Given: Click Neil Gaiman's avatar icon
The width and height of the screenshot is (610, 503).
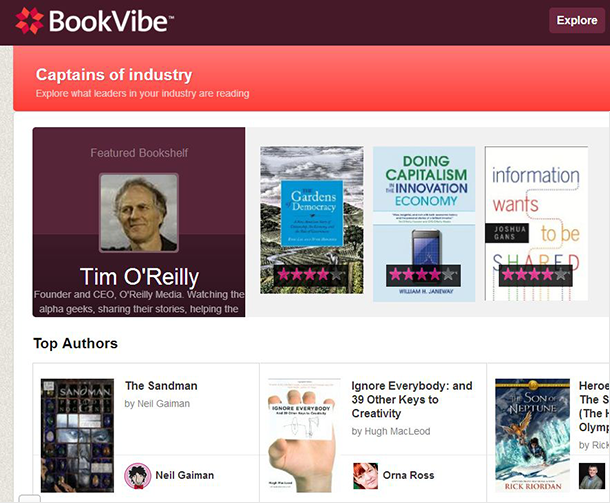Looking at the screenshot, I should [x=137, y=475].
